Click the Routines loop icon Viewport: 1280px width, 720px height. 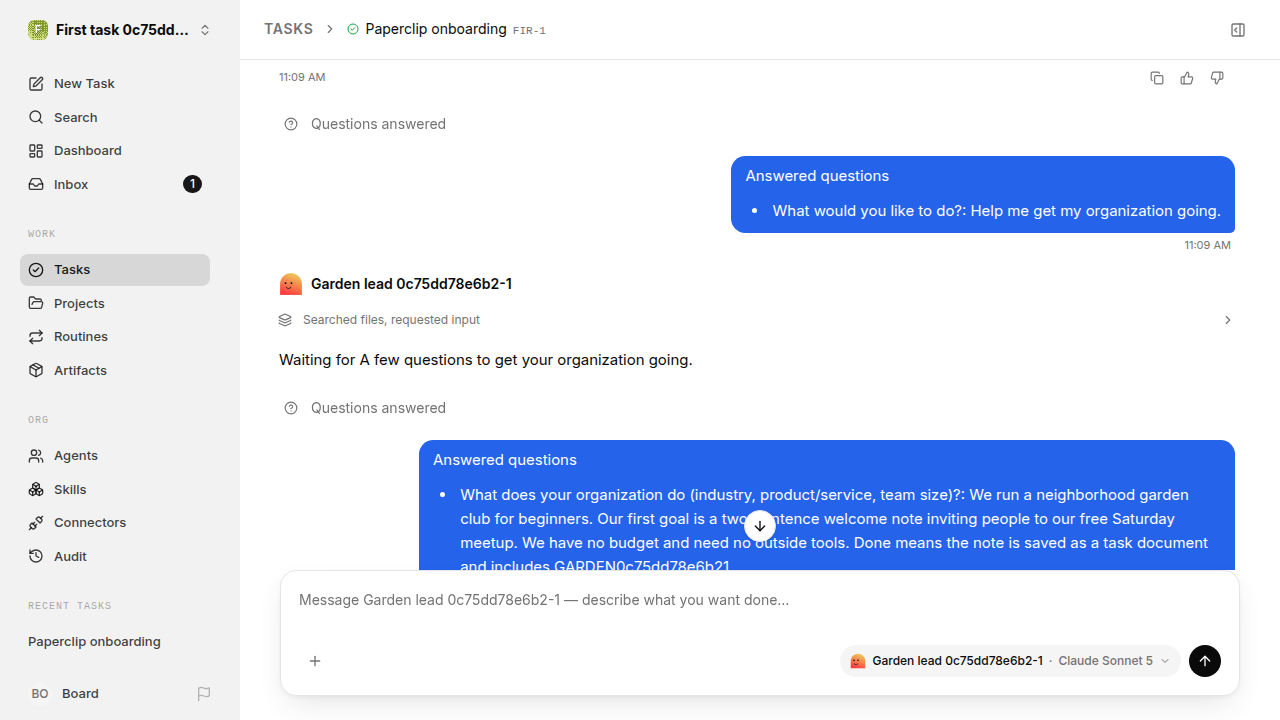click(36, 337)
